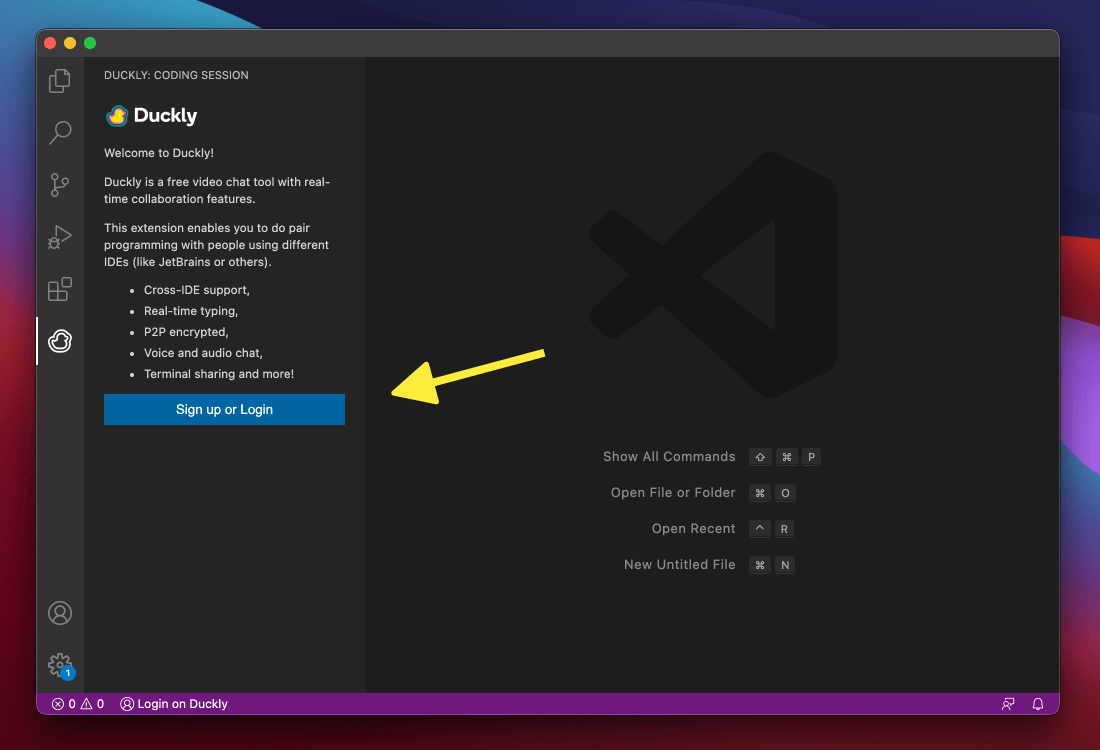Open the Source Control view icon
Viewport: 1100px width, 750px height.
pos(60,185)
